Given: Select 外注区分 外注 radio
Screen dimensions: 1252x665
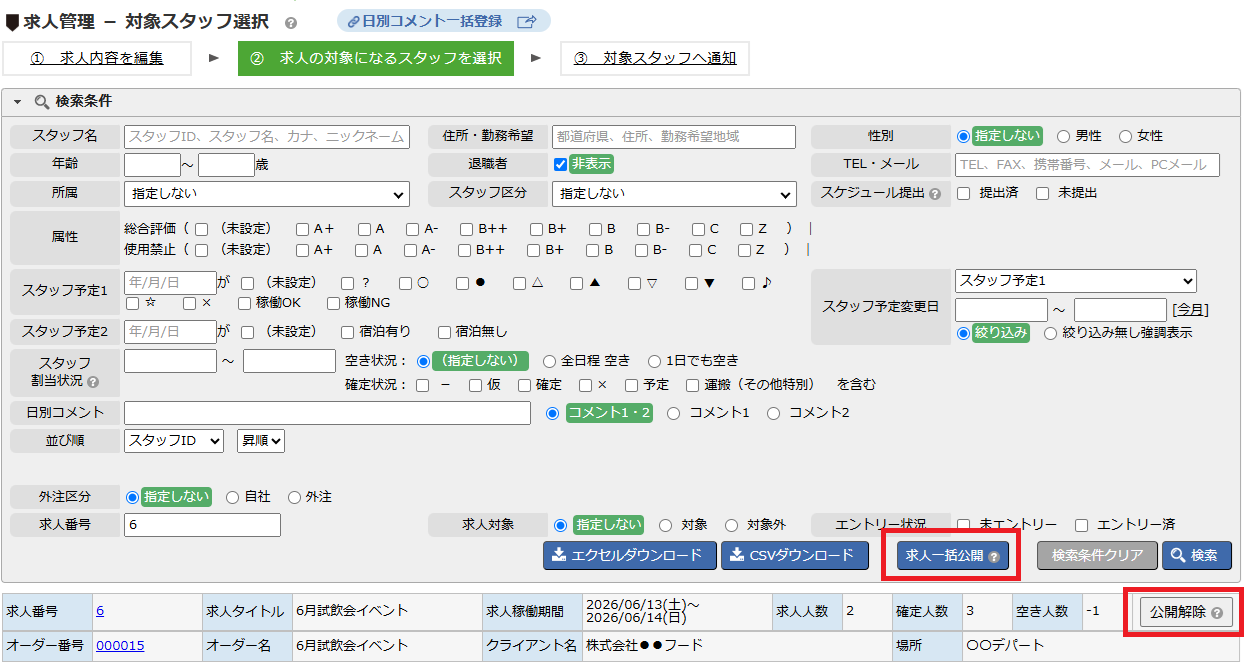Looking at the screenshot, I should coord(294,497).
